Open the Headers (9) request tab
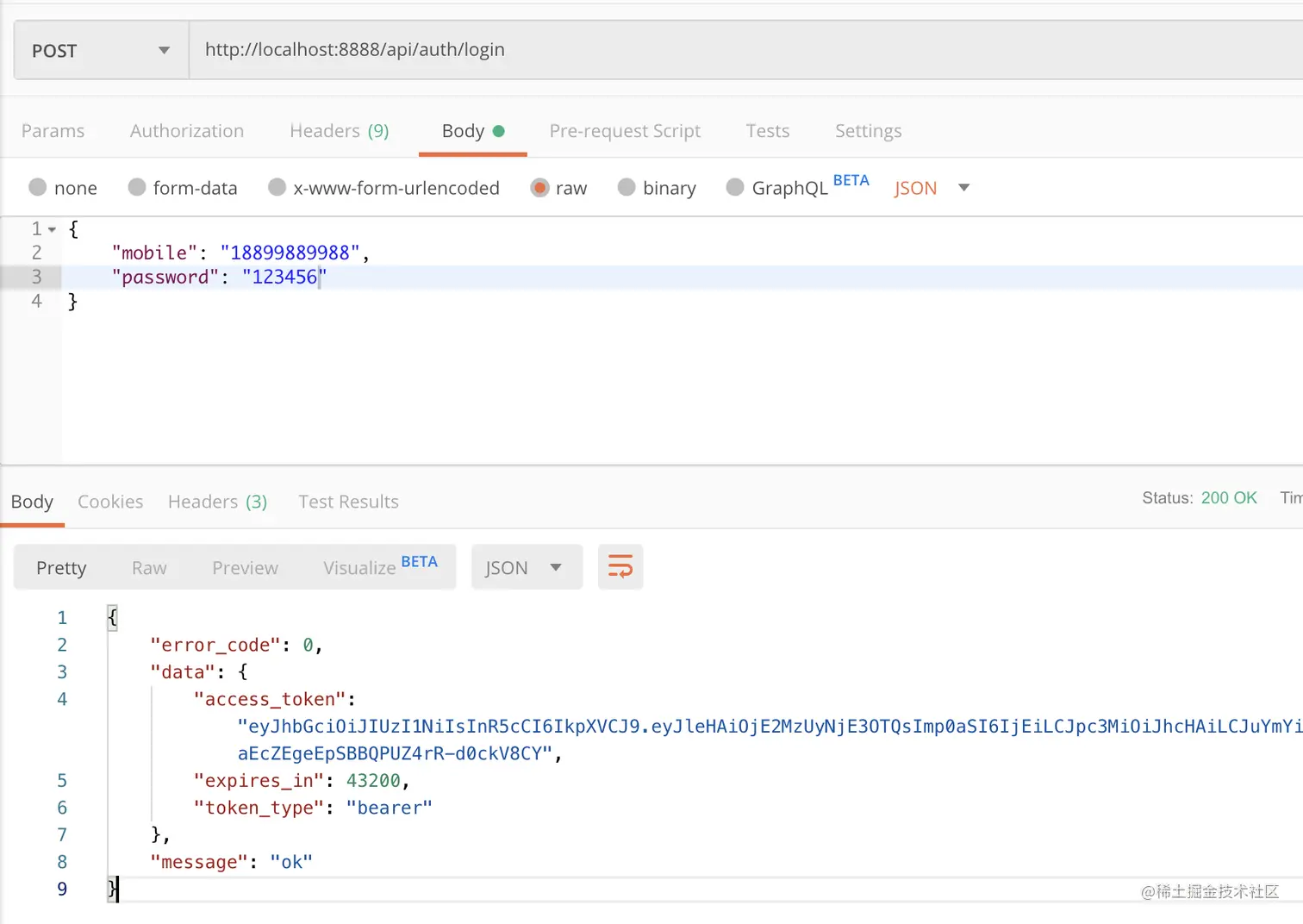Screen dimensions: 1303x924 340,131
